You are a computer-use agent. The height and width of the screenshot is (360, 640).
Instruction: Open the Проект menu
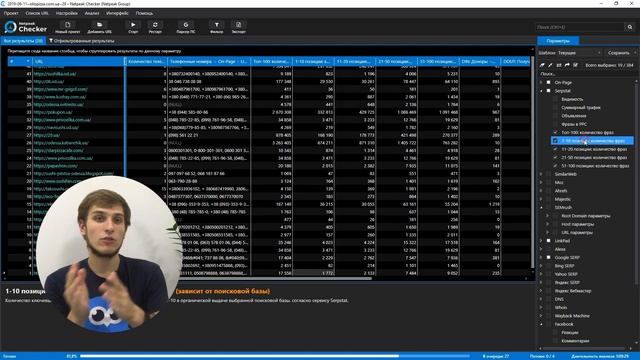coord(11,13)
